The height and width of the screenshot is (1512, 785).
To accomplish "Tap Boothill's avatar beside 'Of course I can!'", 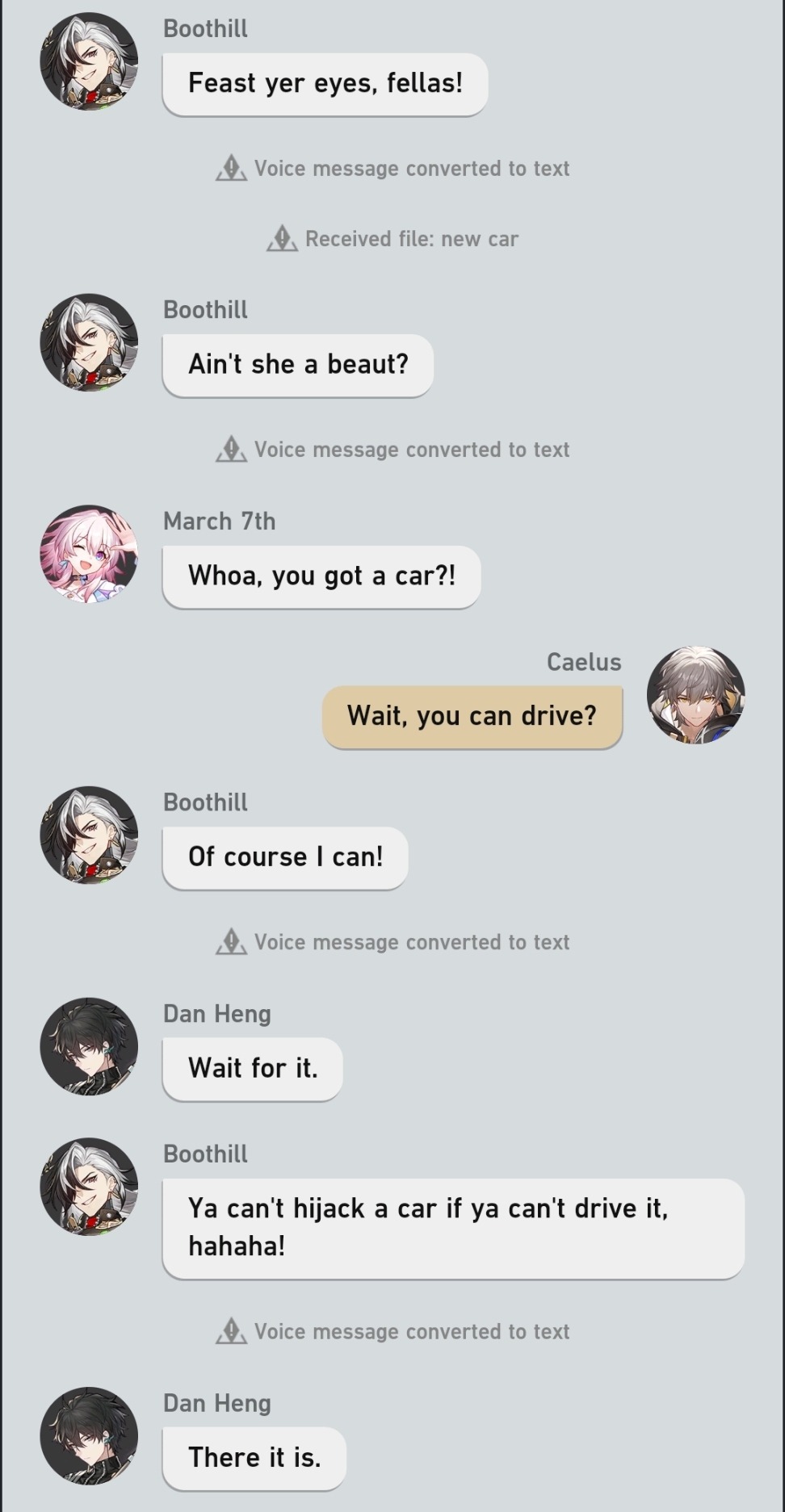I will tap(89, 835).
